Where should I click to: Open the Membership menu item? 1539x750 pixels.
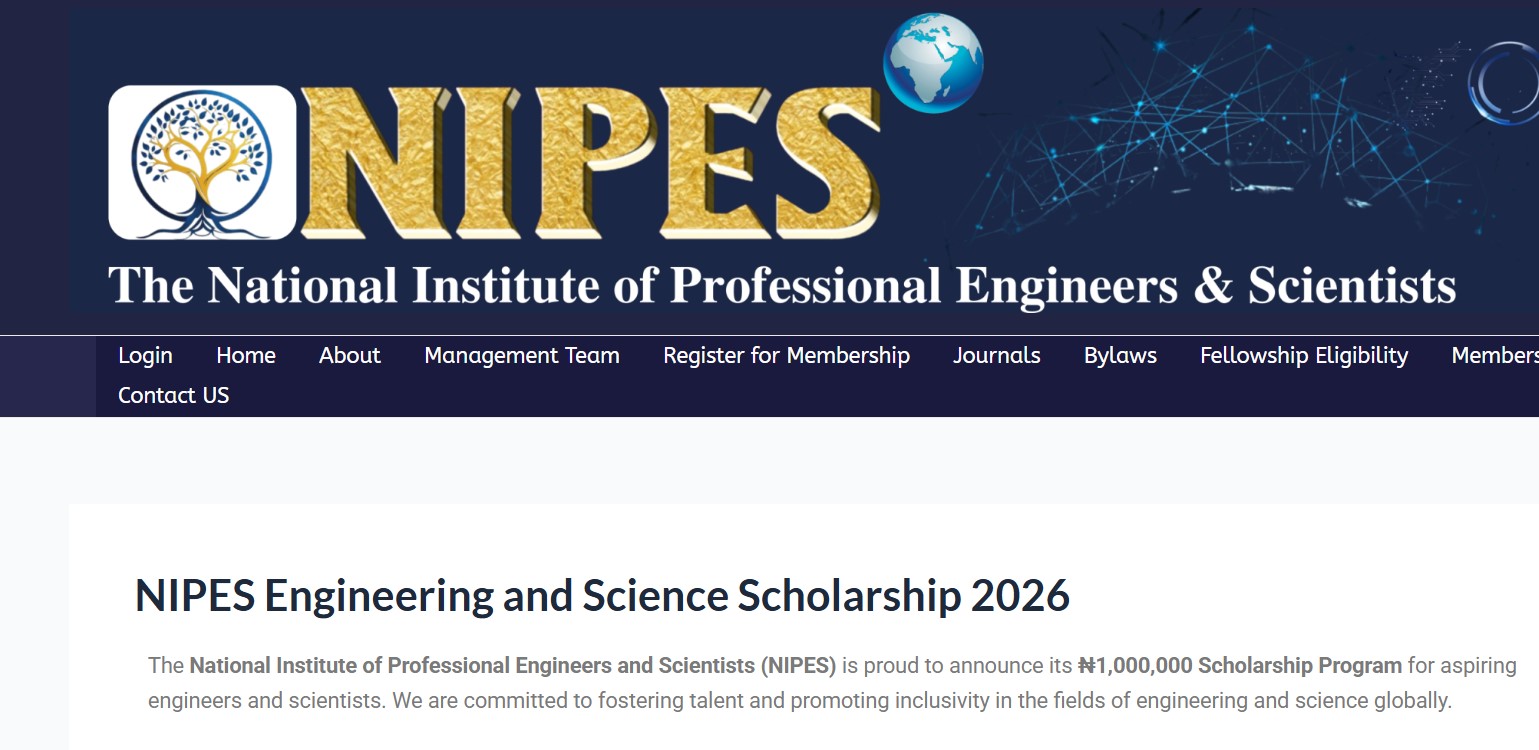1496,355
